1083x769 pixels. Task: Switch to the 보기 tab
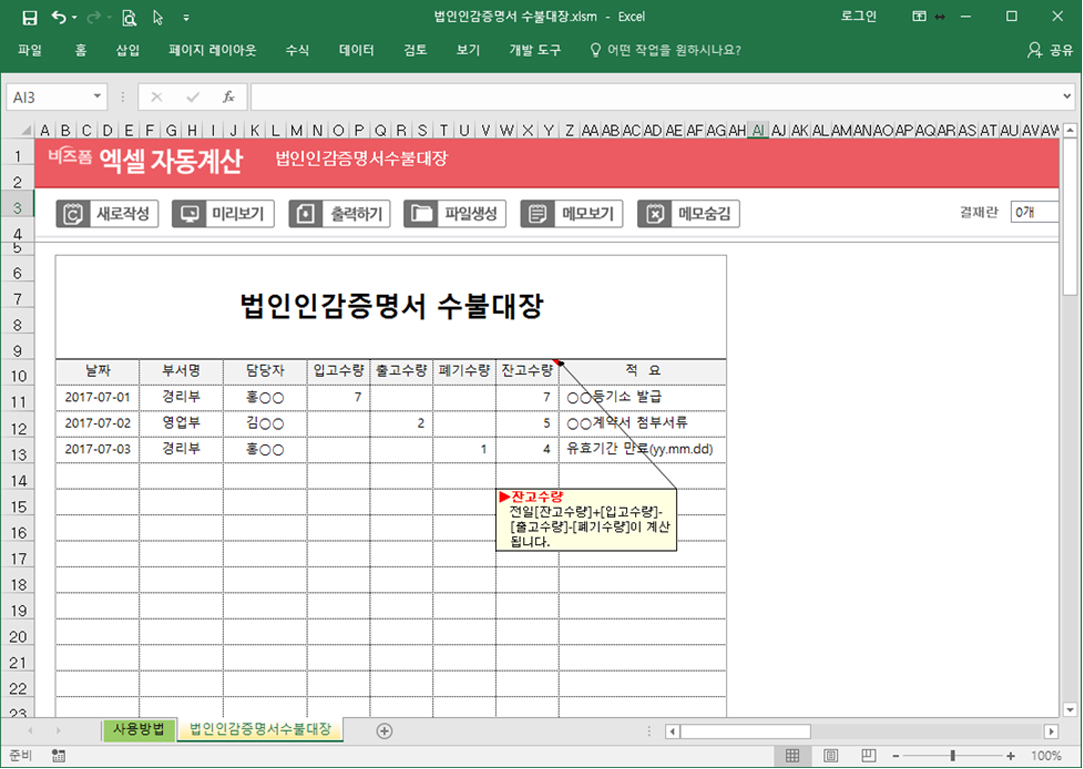click(x=468, y=50)
